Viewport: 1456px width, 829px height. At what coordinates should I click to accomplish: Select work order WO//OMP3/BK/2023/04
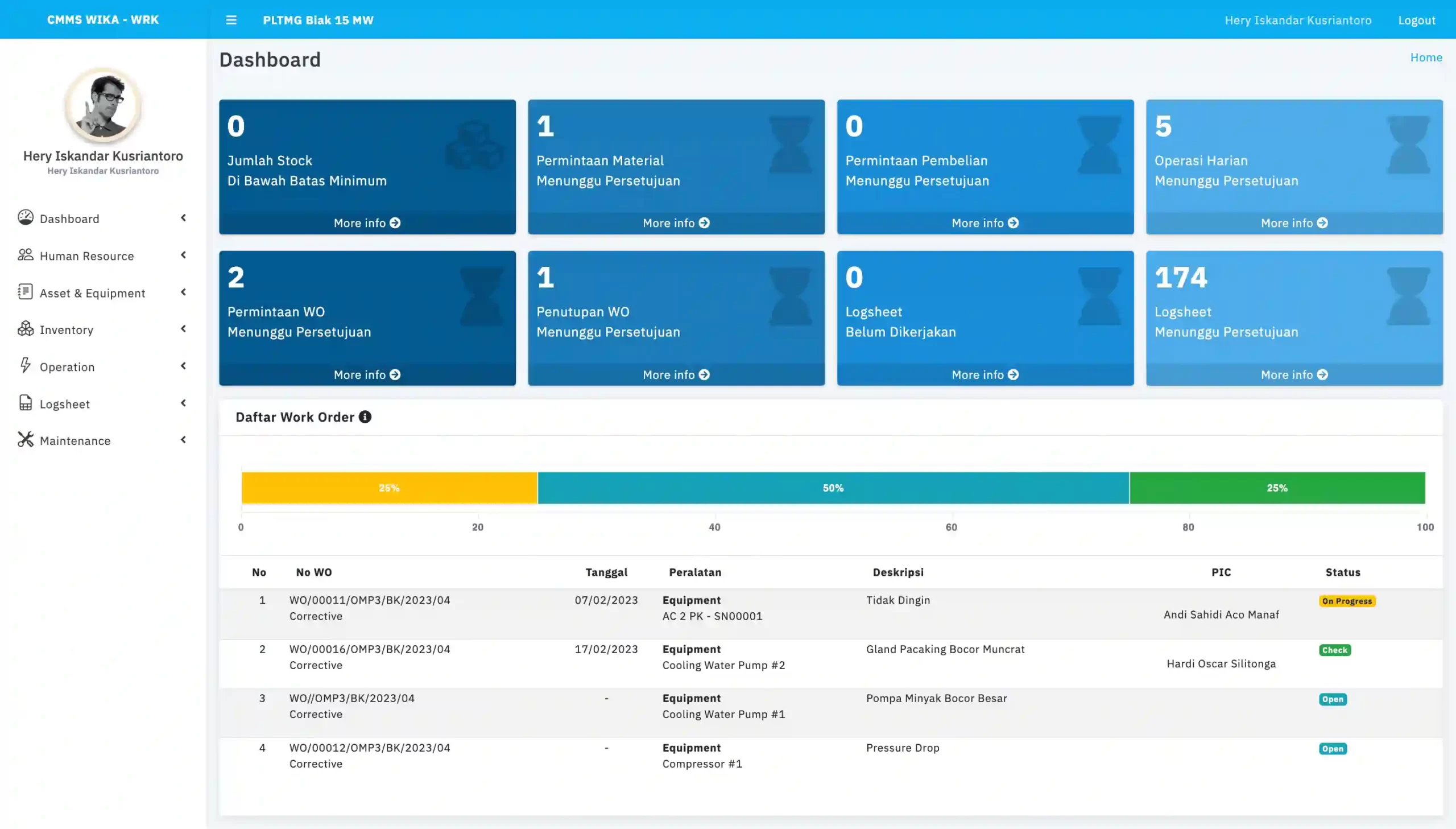click(x=351, y=698)
